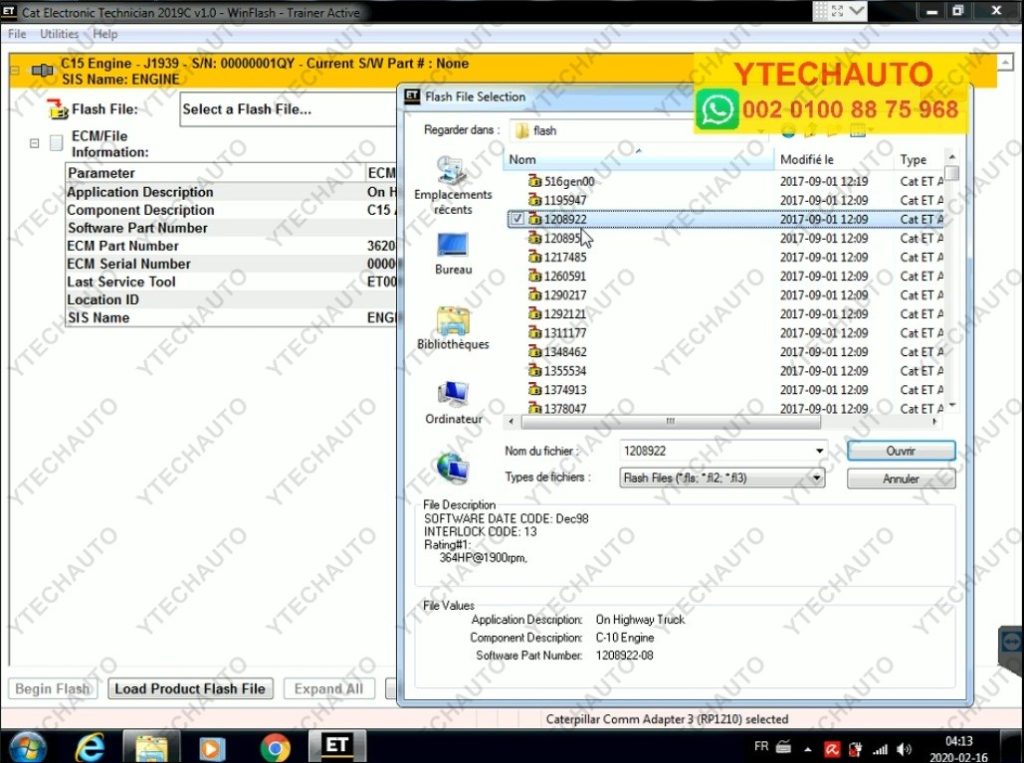Open Ordinateur in the places bar

[453, 403]
